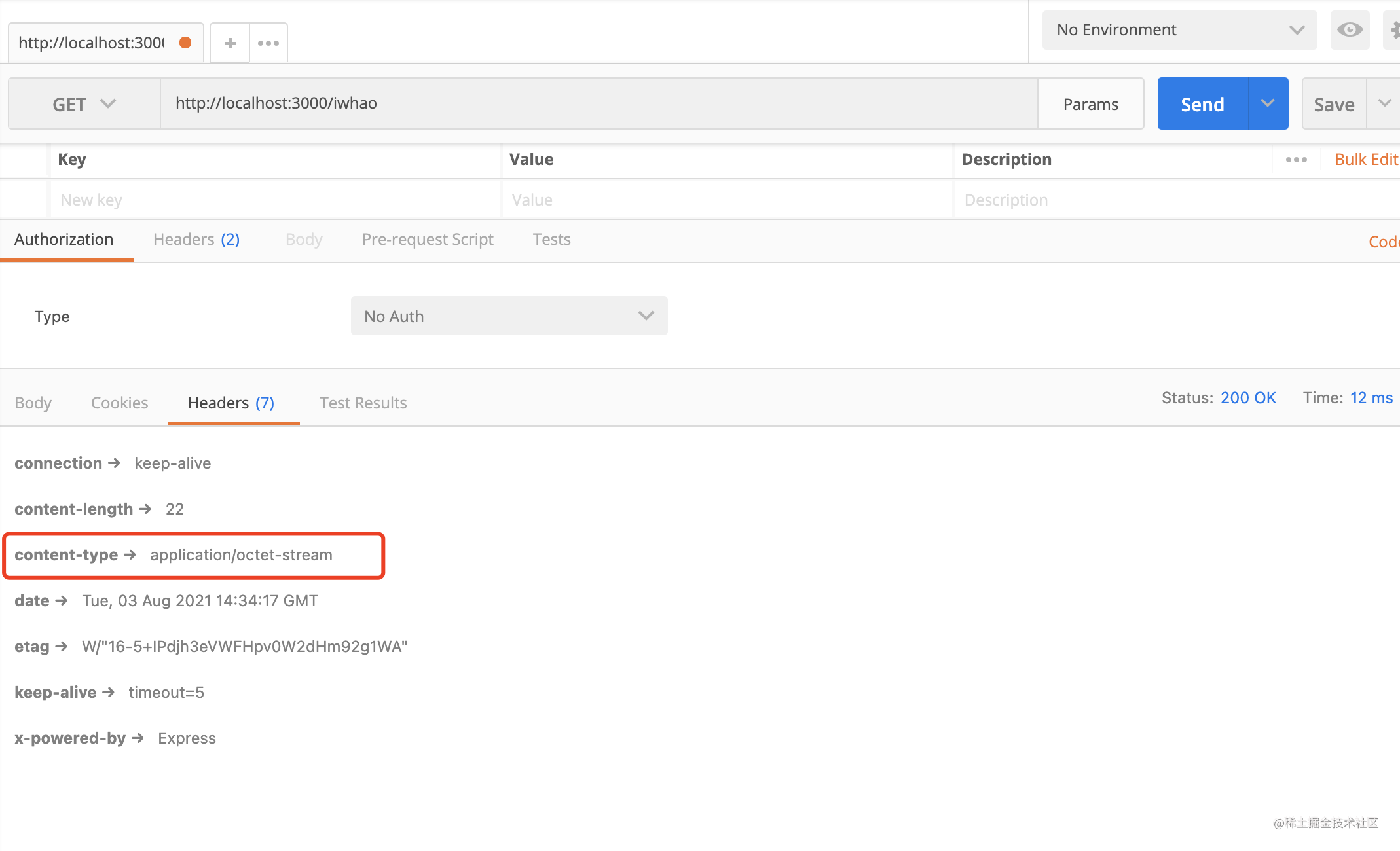Expand the Send button dropdown arrow
Viewport: 1400px width, 851px height.
click(1268, 103)
